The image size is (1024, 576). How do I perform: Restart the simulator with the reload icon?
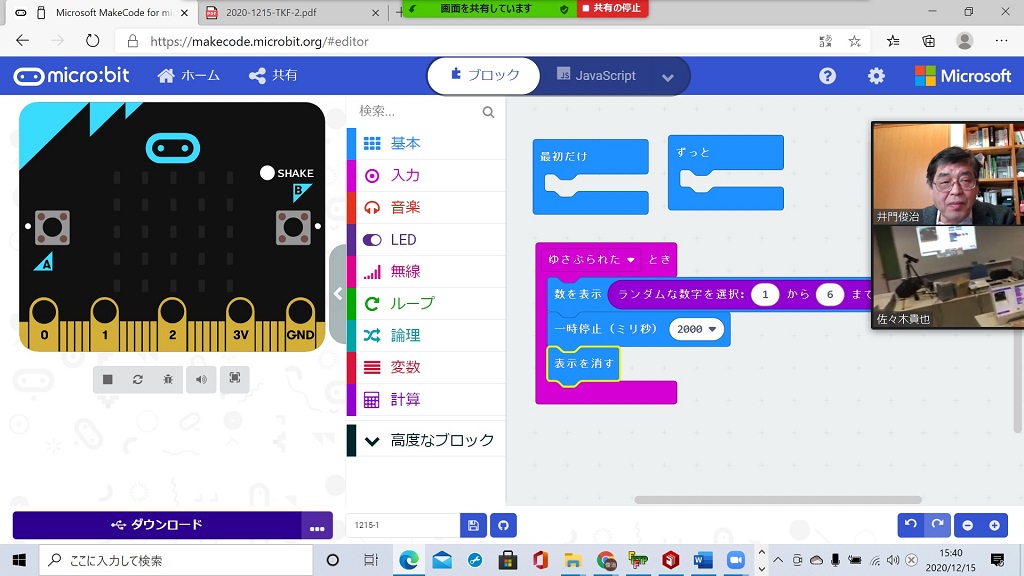tap(138, 379)
